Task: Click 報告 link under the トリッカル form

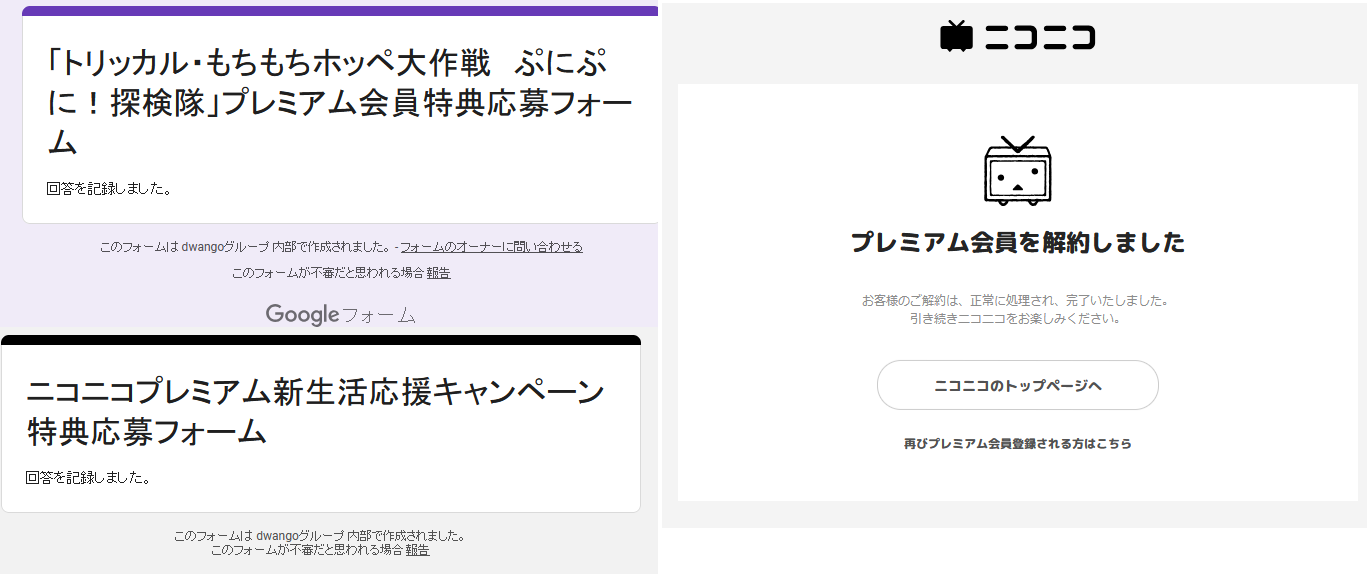Action: coord(438,273)
